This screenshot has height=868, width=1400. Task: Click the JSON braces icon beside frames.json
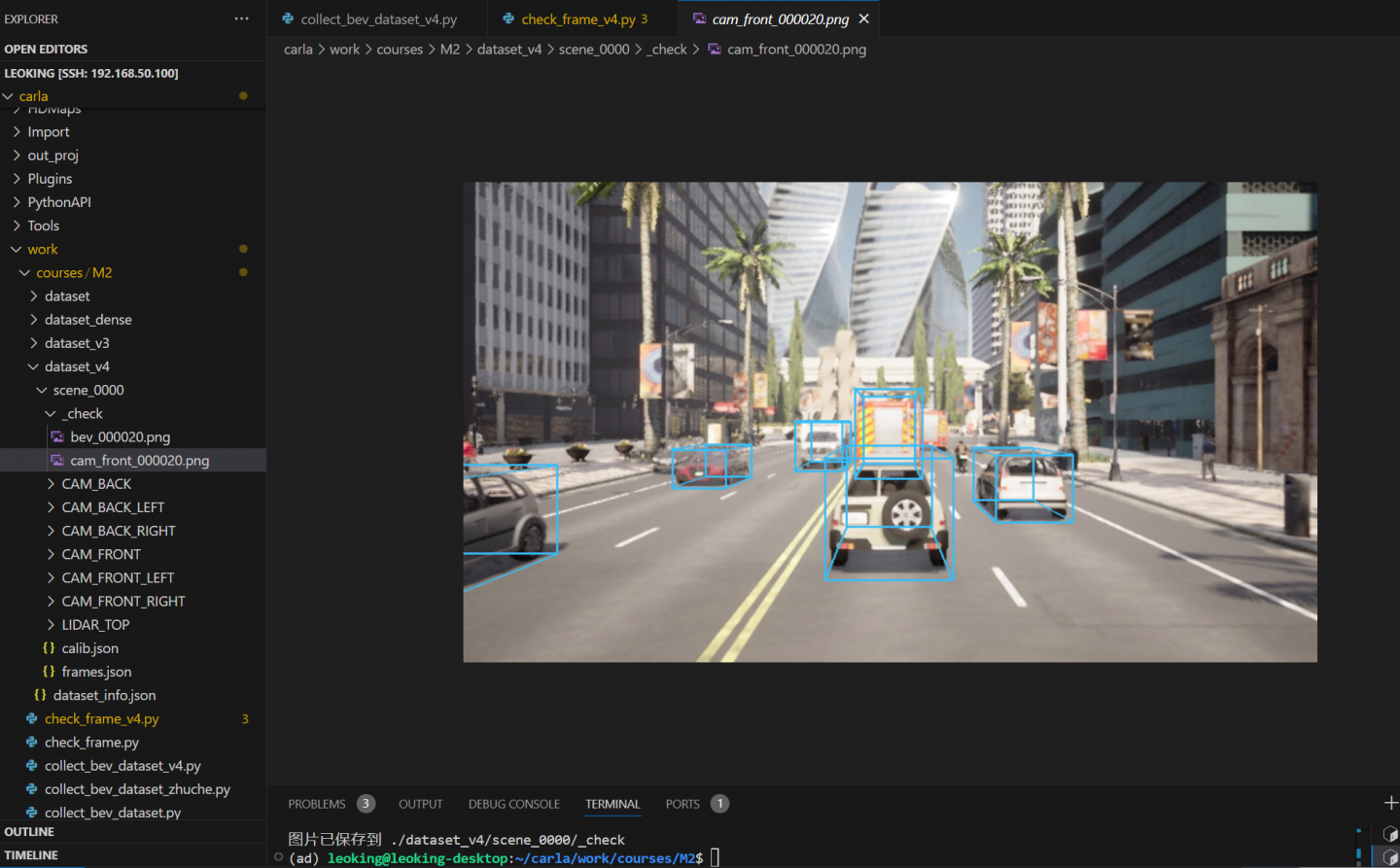49,671
